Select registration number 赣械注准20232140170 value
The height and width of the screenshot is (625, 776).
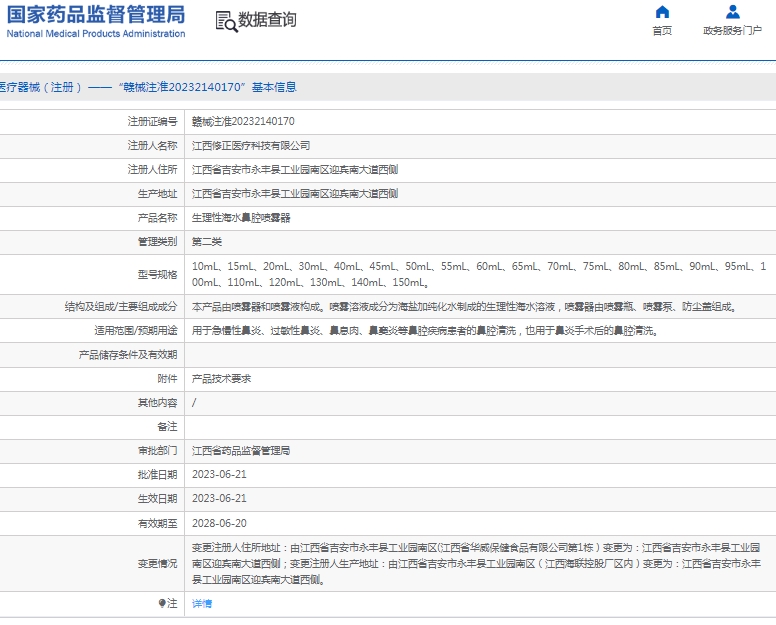243,121
